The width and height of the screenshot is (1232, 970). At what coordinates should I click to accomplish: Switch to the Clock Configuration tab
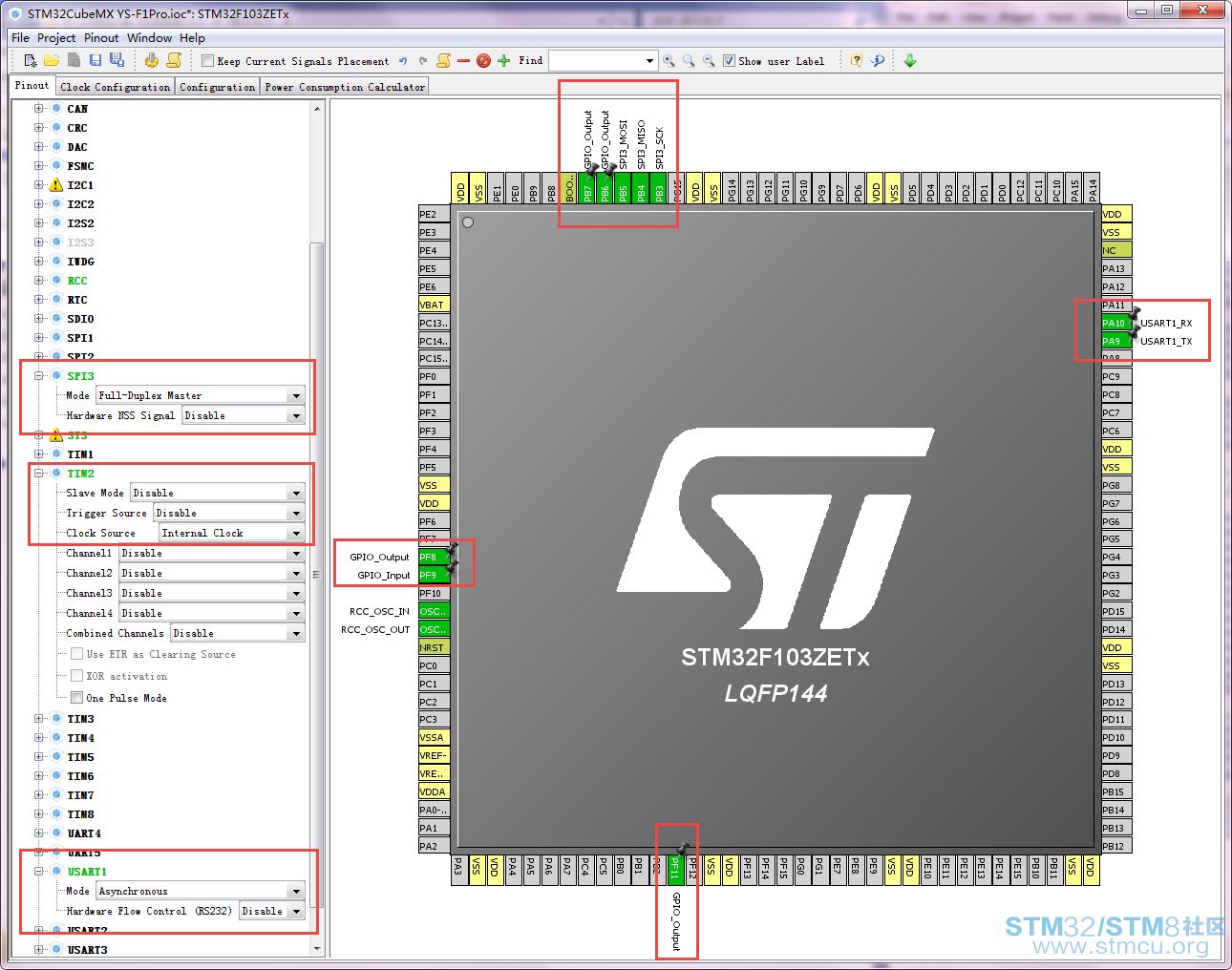click(115, 87)
